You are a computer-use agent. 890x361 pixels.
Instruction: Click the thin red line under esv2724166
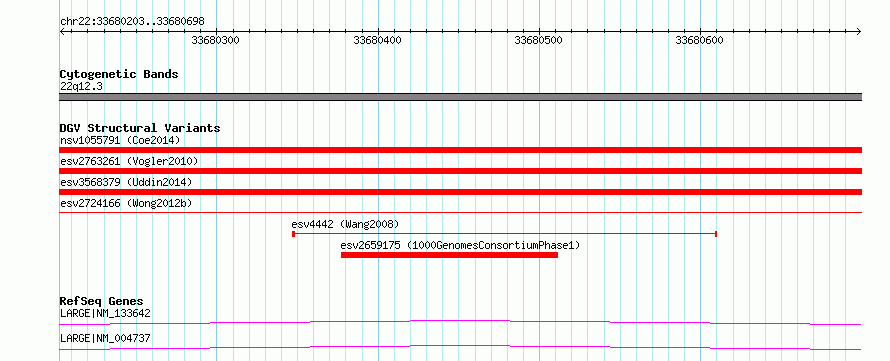tap(460, 212)
